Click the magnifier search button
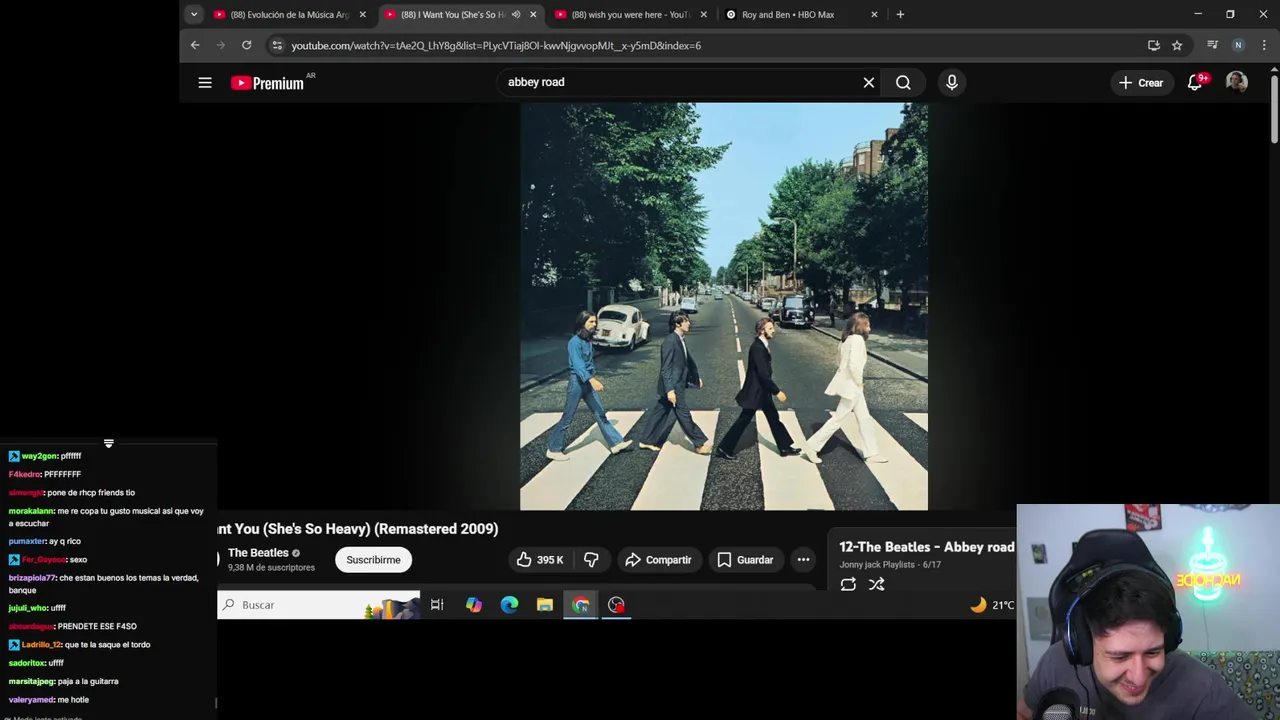The width and height of the screenshot is (1280, 720). pyautogui.click(x=903, y=83)
